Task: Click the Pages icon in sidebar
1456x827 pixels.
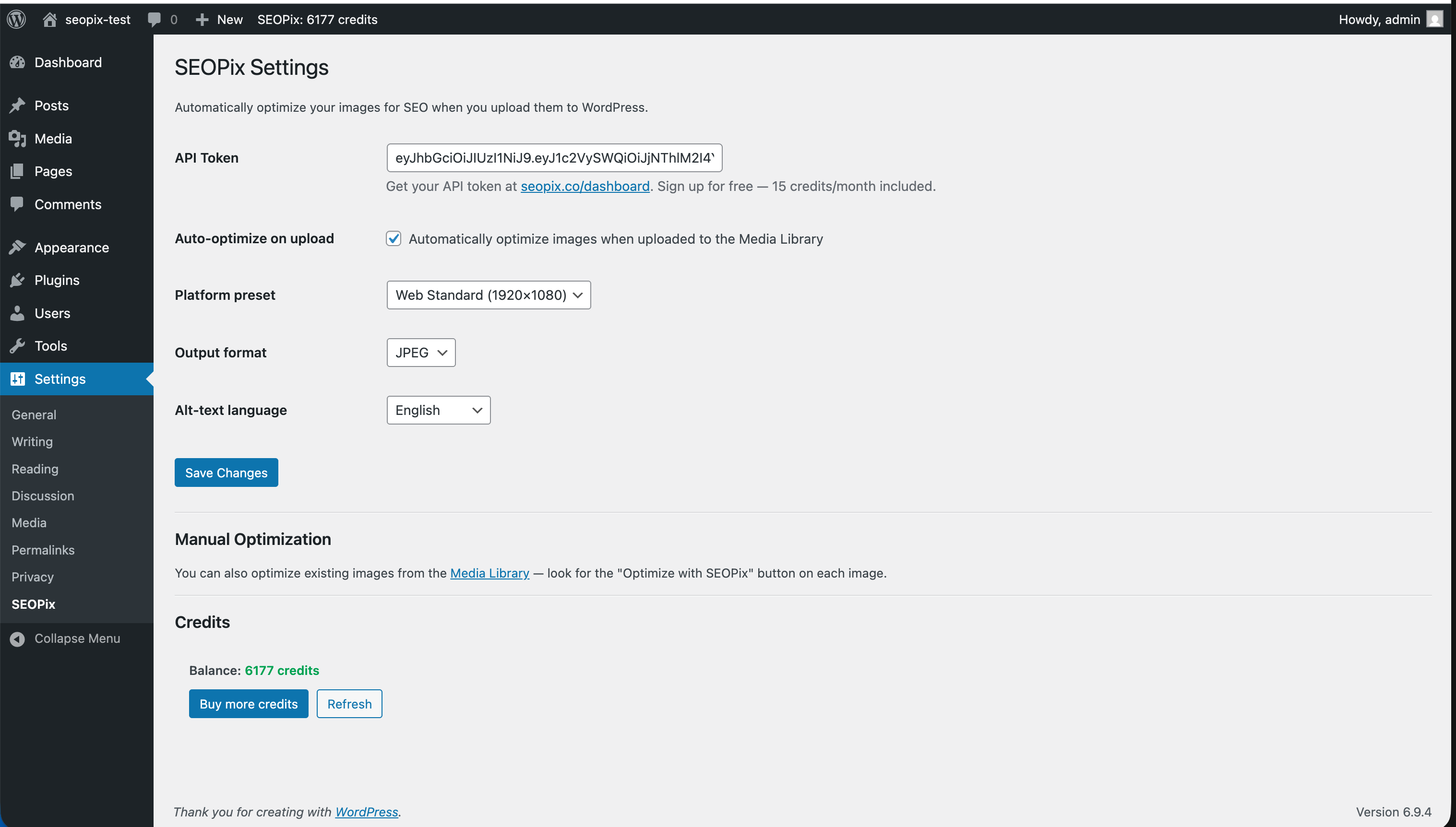Action: pyautogui.click(x=18, y=171)
